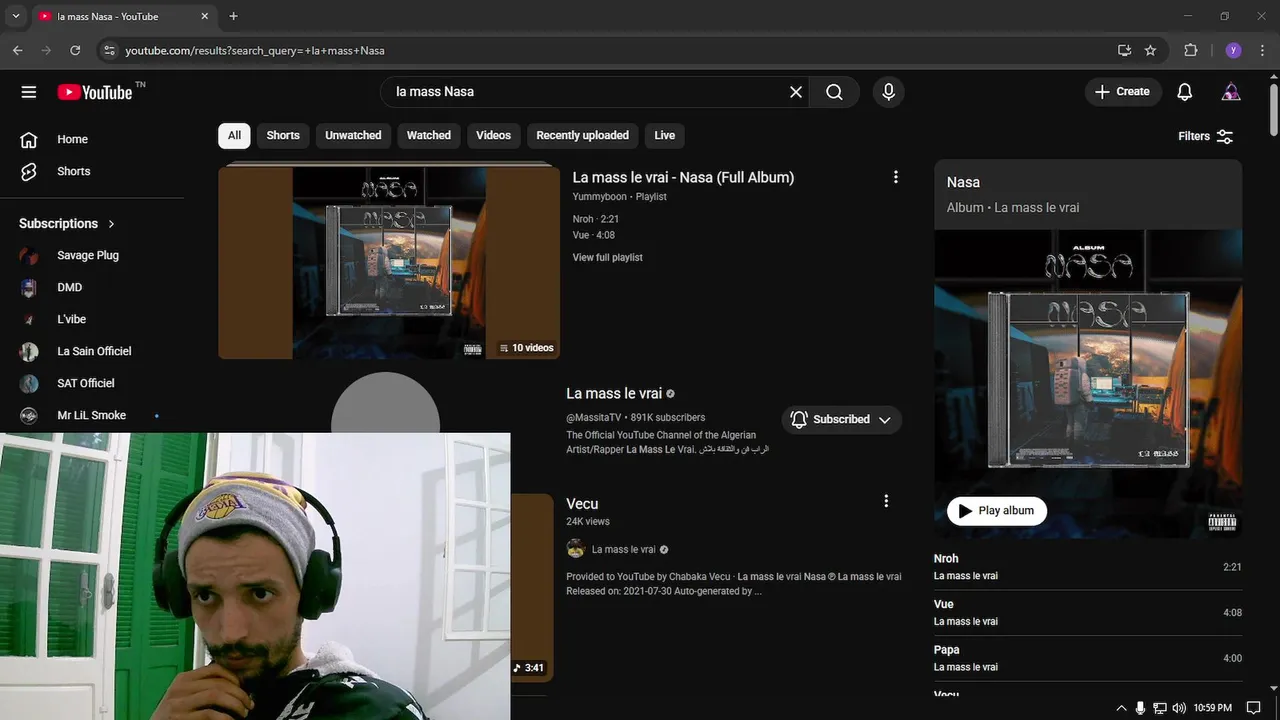The height and width of the screenshot is (720, 1280).
Task: Play track Papa in album panel
Action: 1088,658
